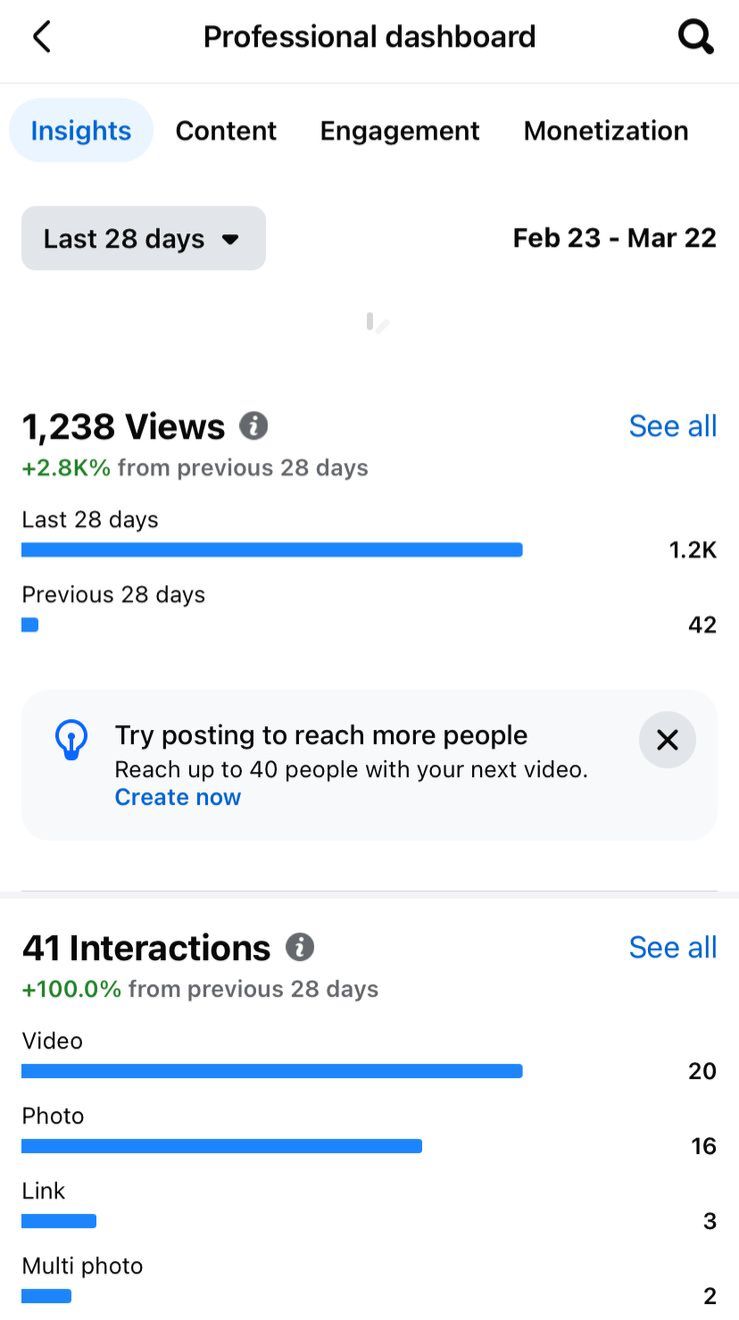Tap See all for Interactions
Image resolution: width=739 pixels, height=1320 pixels.
click(672, 947)
